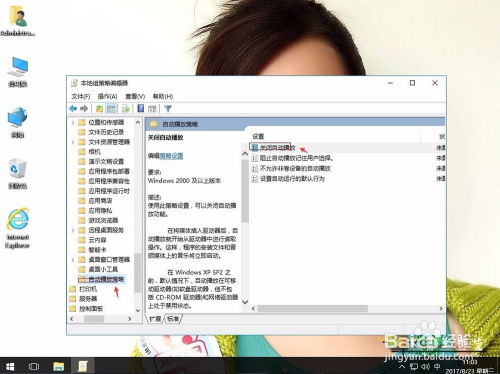
Task: Click tree pane horizontal scroll right arrow
Action: 130,319
